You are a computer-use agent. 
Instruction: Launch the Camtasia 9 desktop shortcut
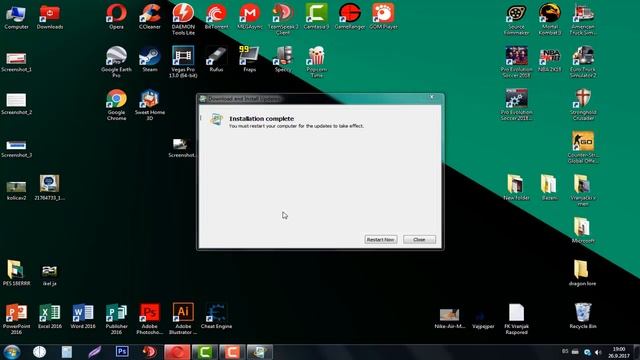click(x=316, y=16)
